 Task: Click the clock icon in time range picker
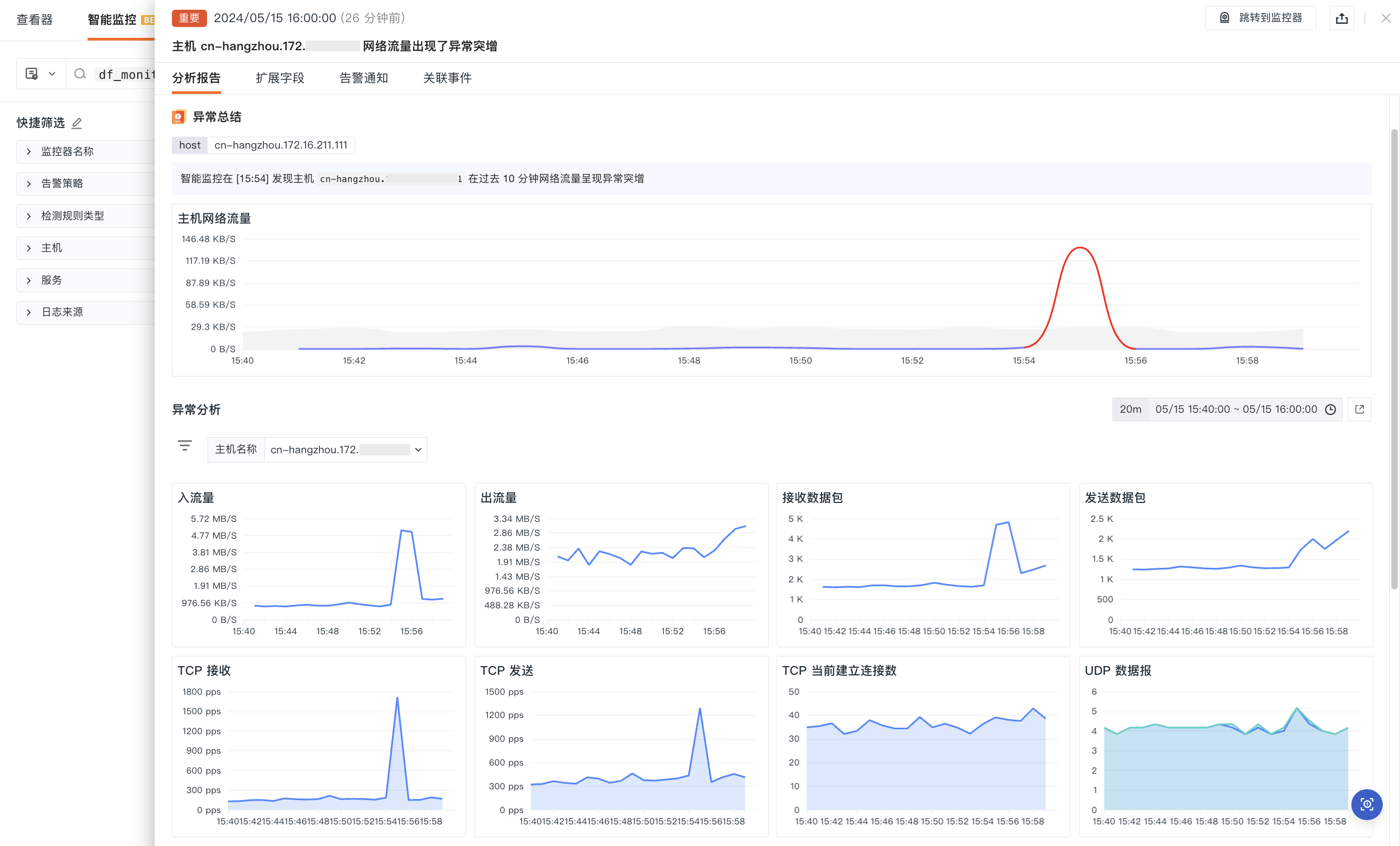[1331, 409]
